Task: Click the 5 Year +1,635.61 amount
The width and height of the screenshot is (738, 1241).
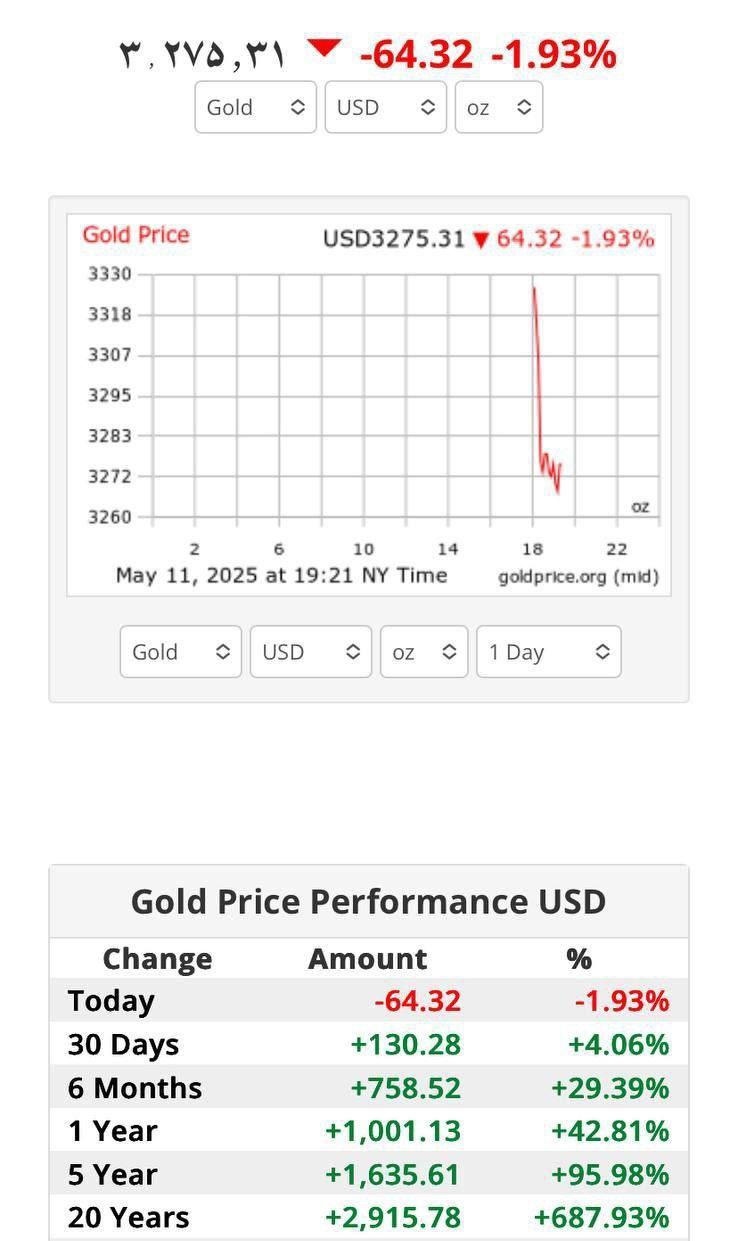Action: (393, 1174)
